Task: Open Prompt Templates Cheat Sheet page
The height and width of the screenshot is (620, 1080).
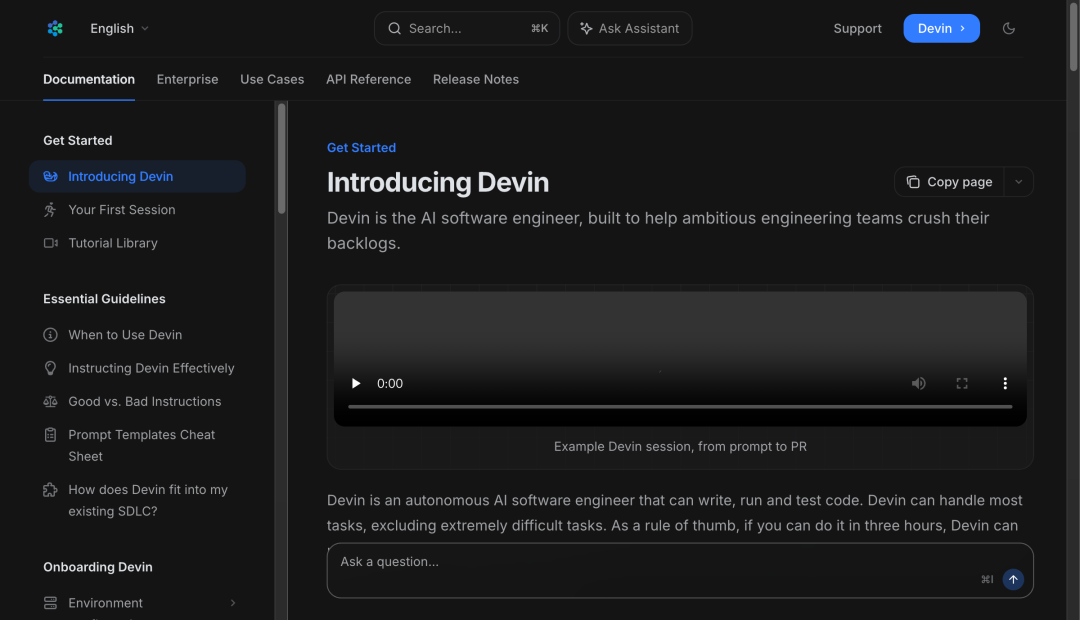Action: pyautogui.click(x=141, y=446)
